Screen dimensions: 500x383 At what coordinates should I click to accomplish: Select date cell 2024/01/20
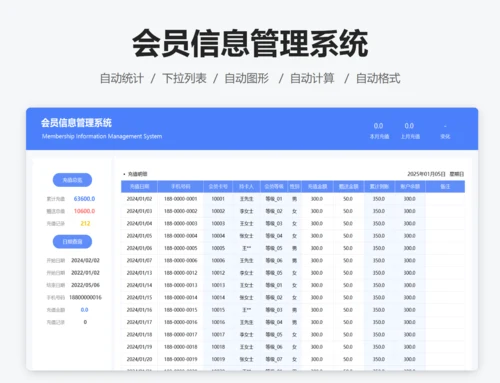(139, 359)
